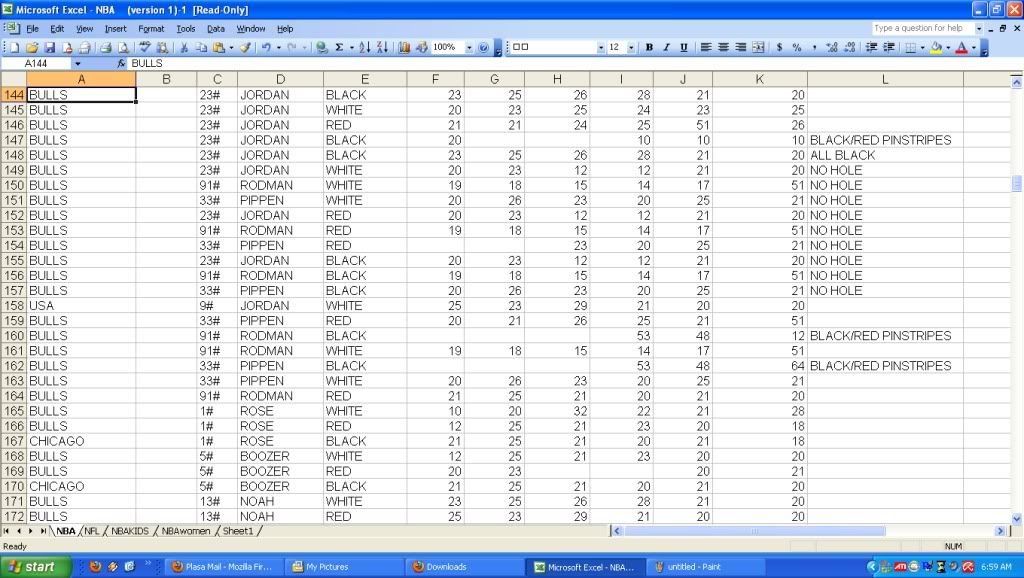Launch the Chart Wizard

tap(404, 47)
